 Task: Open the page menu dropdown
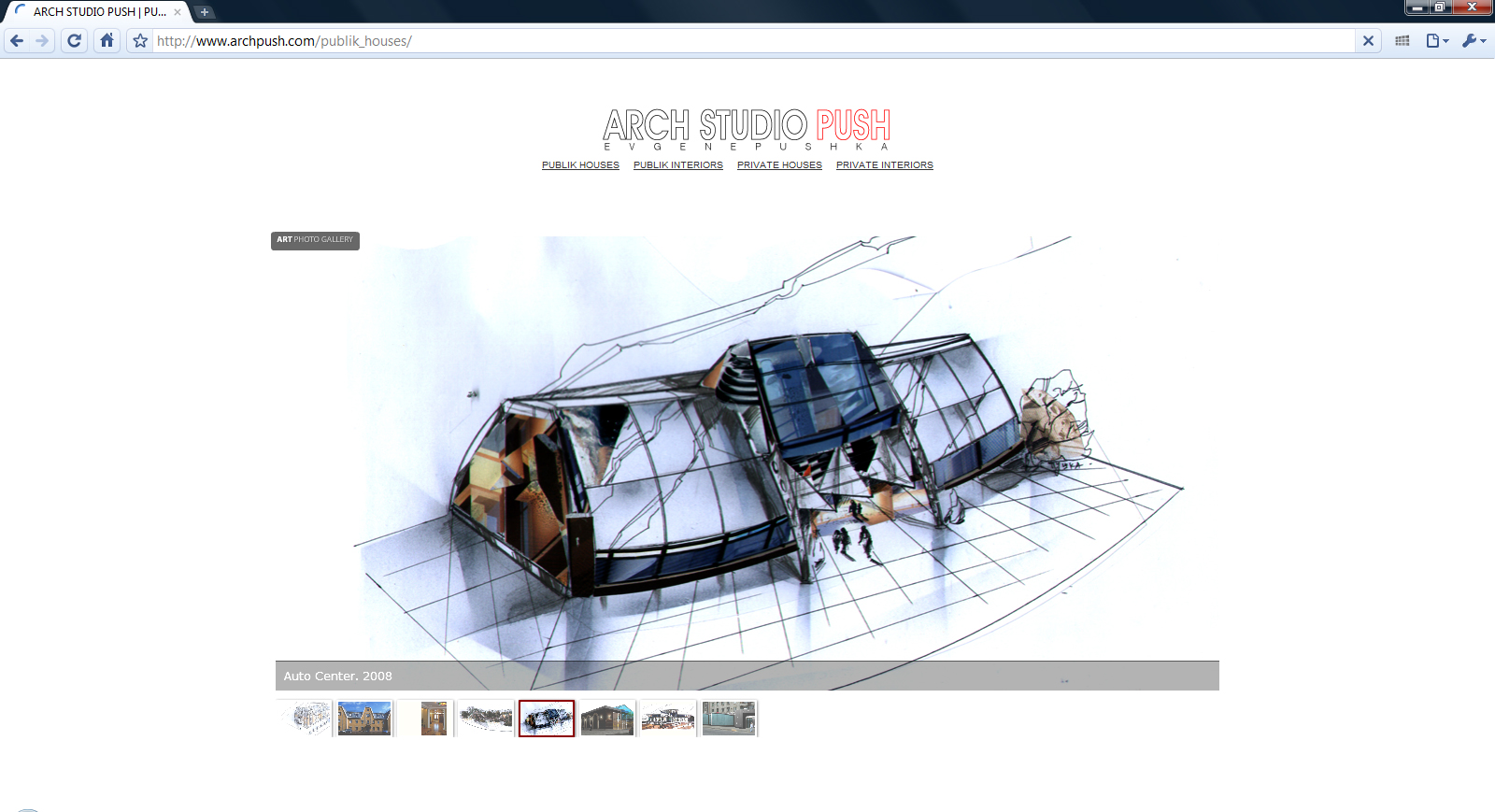(1437, 41)
